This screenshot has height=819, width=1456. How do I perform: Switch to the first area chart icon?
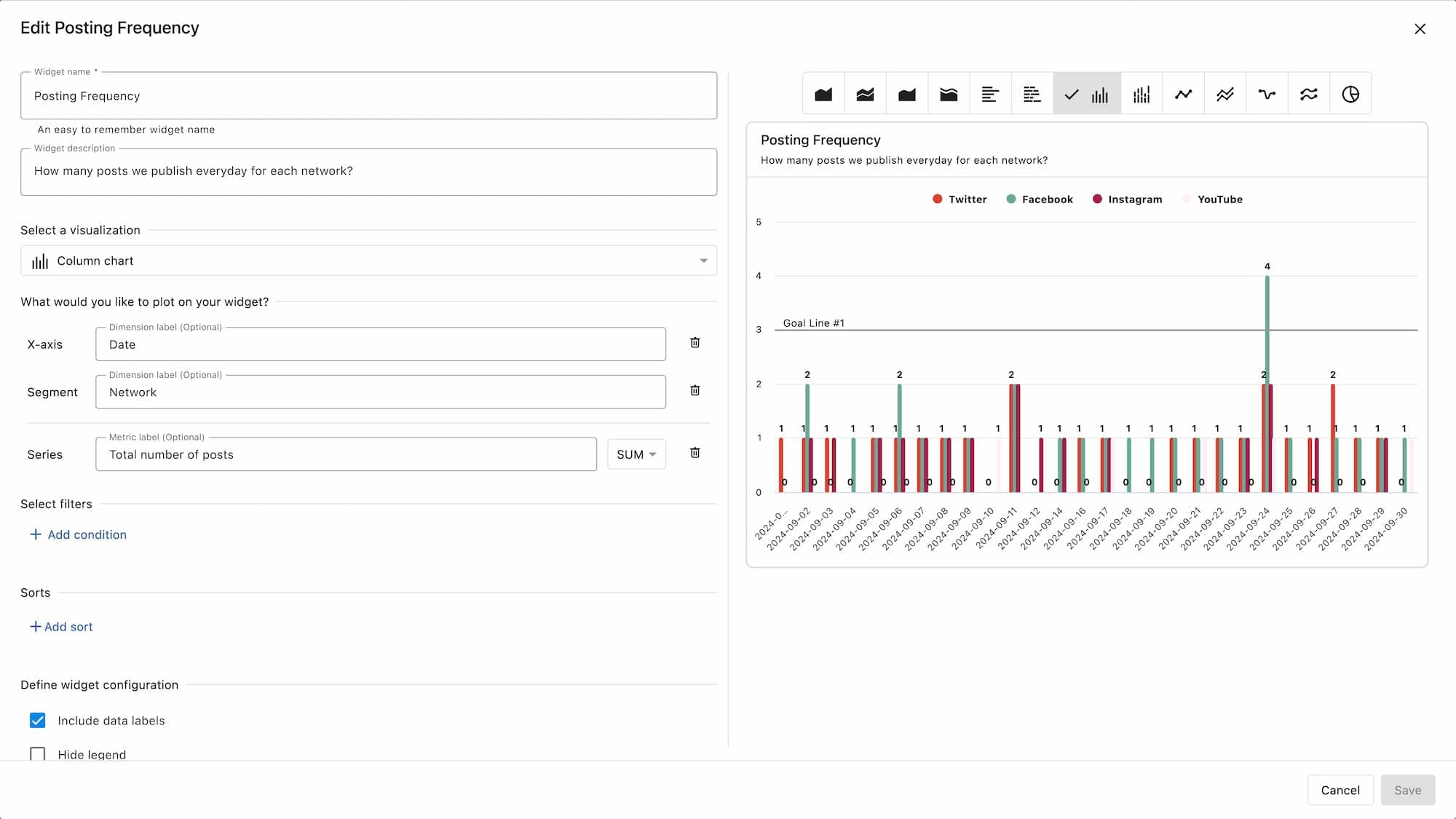point(823,94)
